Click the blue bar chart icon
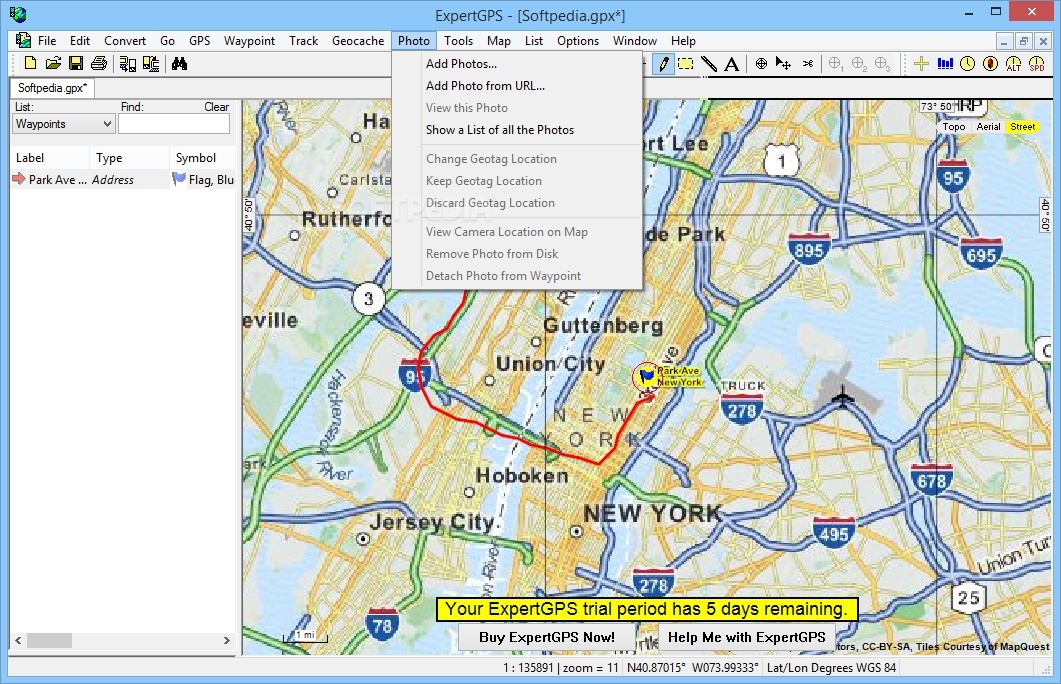 (x=945, y=64)
